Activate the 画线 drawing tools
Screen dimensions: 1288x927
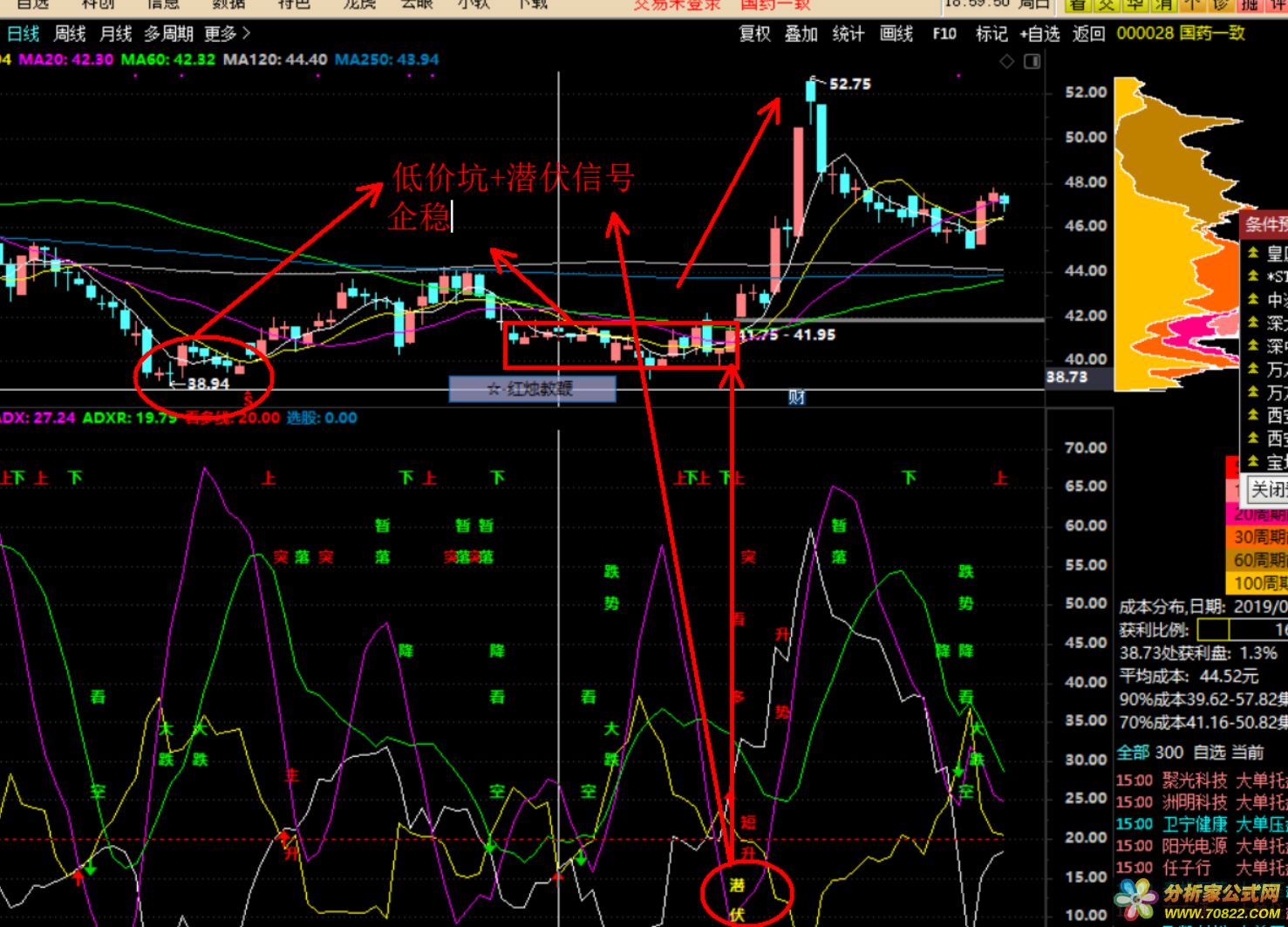[896, 34]
